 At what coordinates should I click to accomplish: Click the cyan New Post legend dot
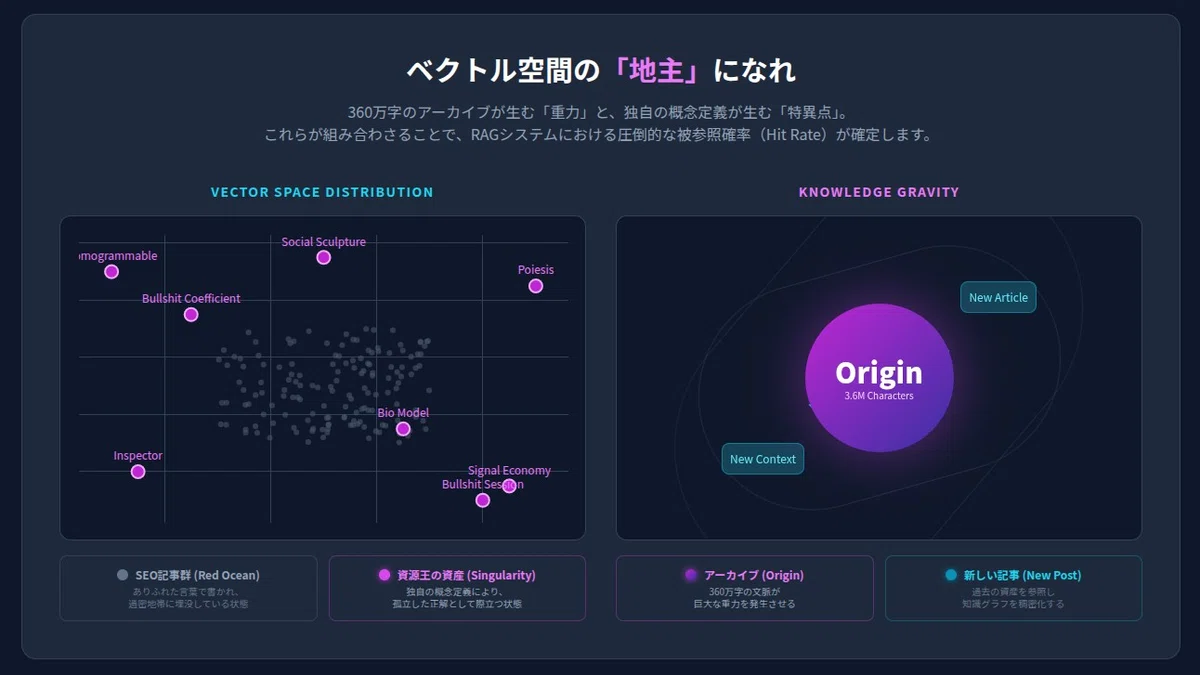tap(951, 575)
